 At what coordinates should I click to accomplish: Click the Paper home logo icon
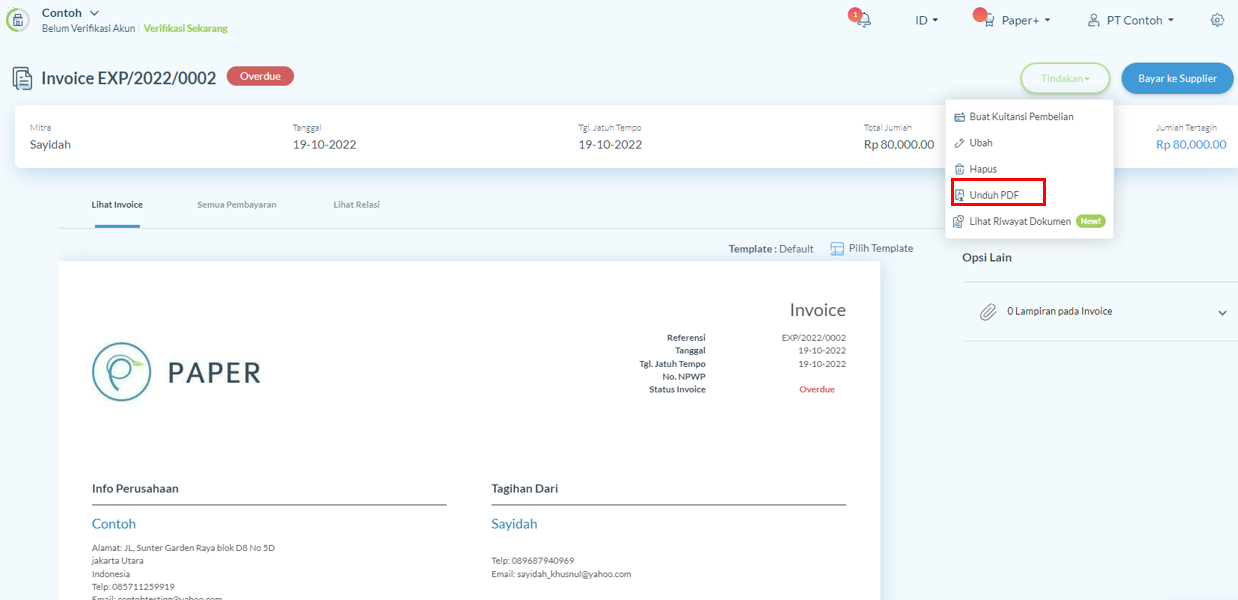coord(17,20)
